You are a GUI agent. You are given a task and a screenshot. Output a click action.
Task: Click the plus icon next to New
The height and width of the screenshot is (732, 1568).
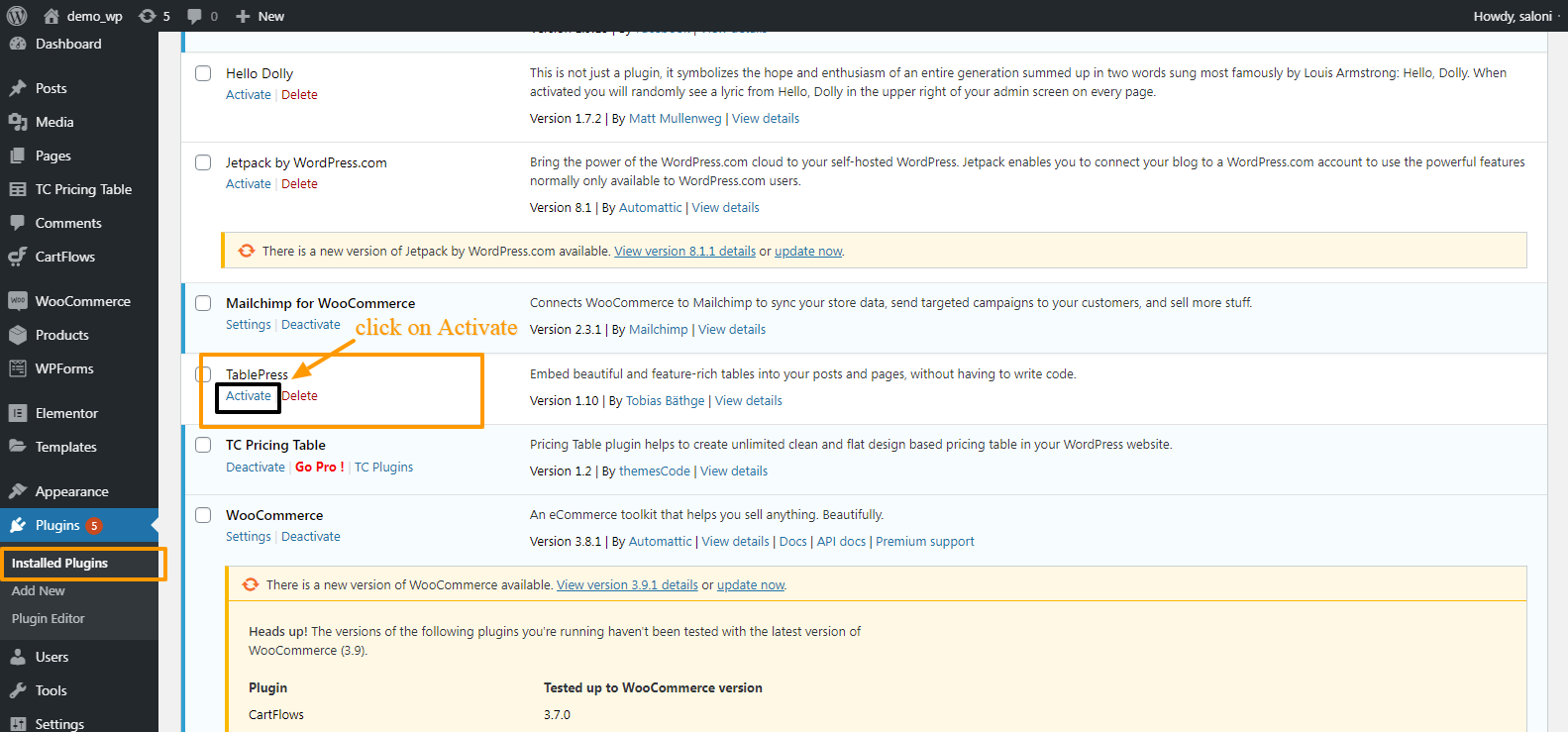click(243, 16)
